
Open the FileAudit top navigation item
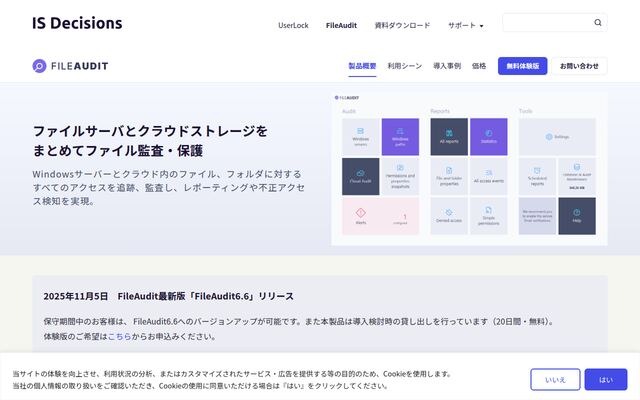pyautogui.click(x=341, y=25)
